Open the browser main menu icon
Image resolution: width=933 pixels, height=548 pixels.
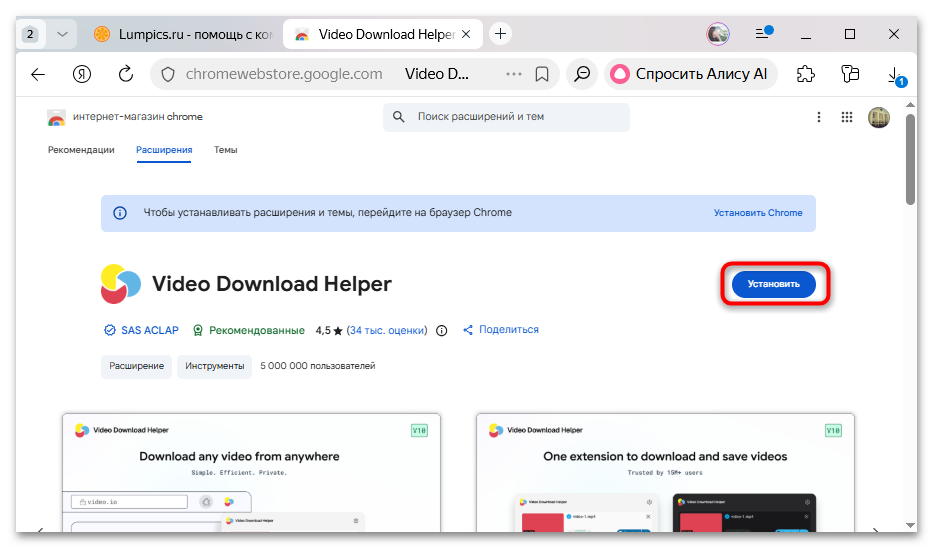coord(763,33)
